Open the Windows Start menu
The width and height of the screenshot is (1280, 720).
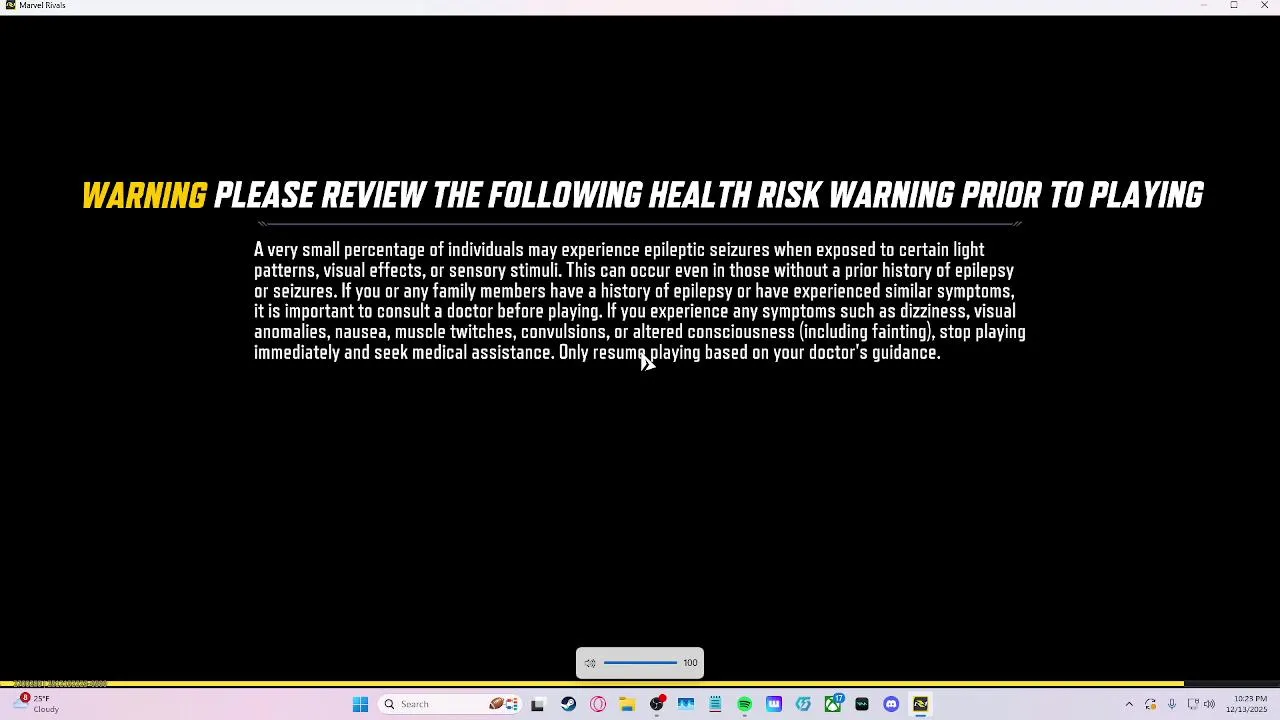[x=360, y=704]
